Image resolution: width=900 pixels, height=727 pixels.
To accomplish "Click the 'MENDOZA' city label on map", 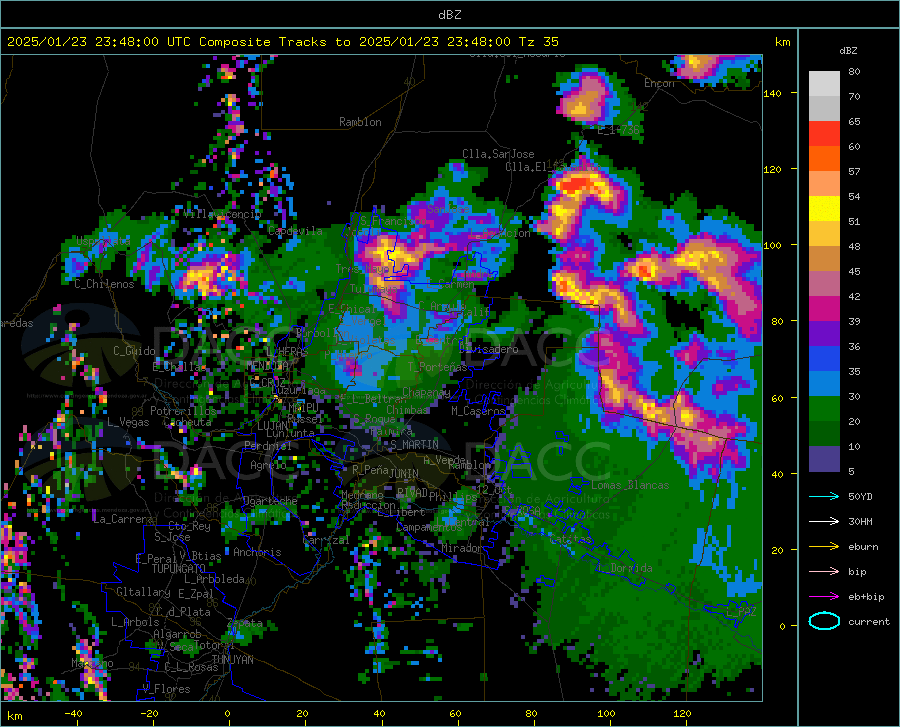I will click(266, 366).
